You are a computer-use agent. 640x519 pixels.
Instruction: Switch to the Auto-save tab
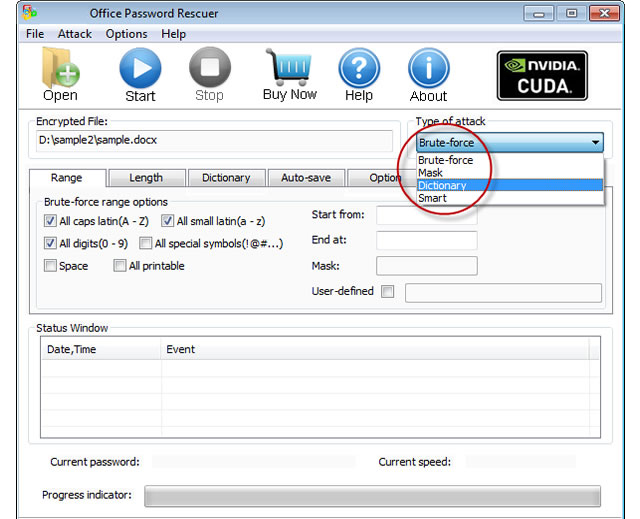[x=306, y=178]
